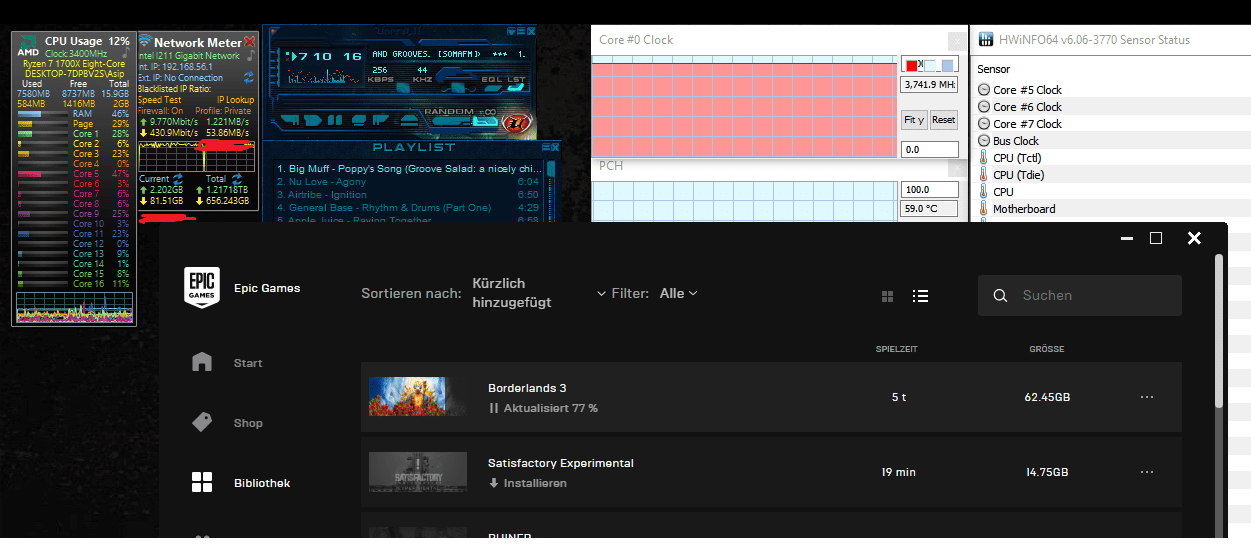Click the 100.0 maximum field in PCH graph

pyautogui.click(x=930, y=190)
